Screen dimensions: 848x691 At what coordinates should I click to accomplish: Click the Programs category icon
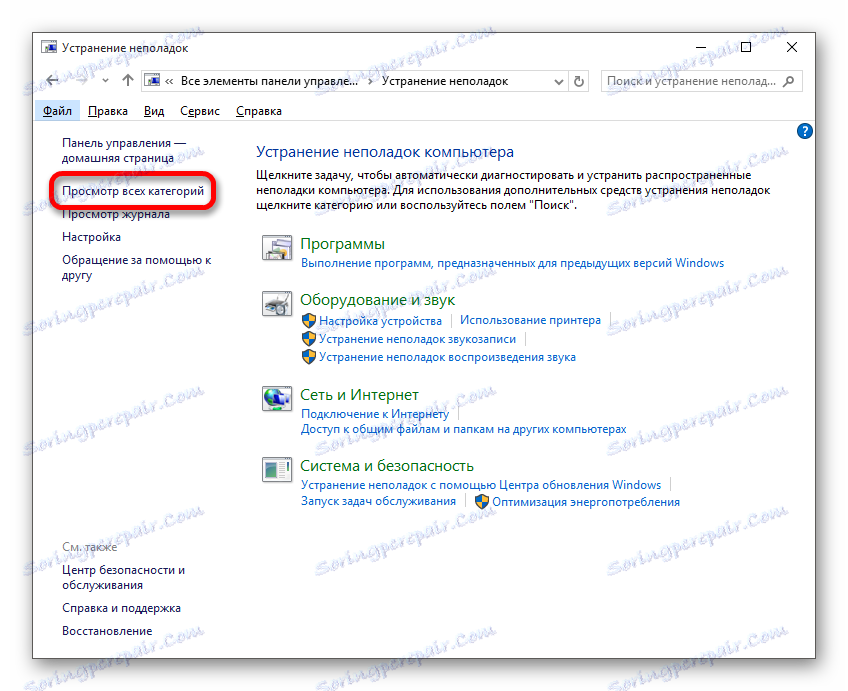click(277, 248)
